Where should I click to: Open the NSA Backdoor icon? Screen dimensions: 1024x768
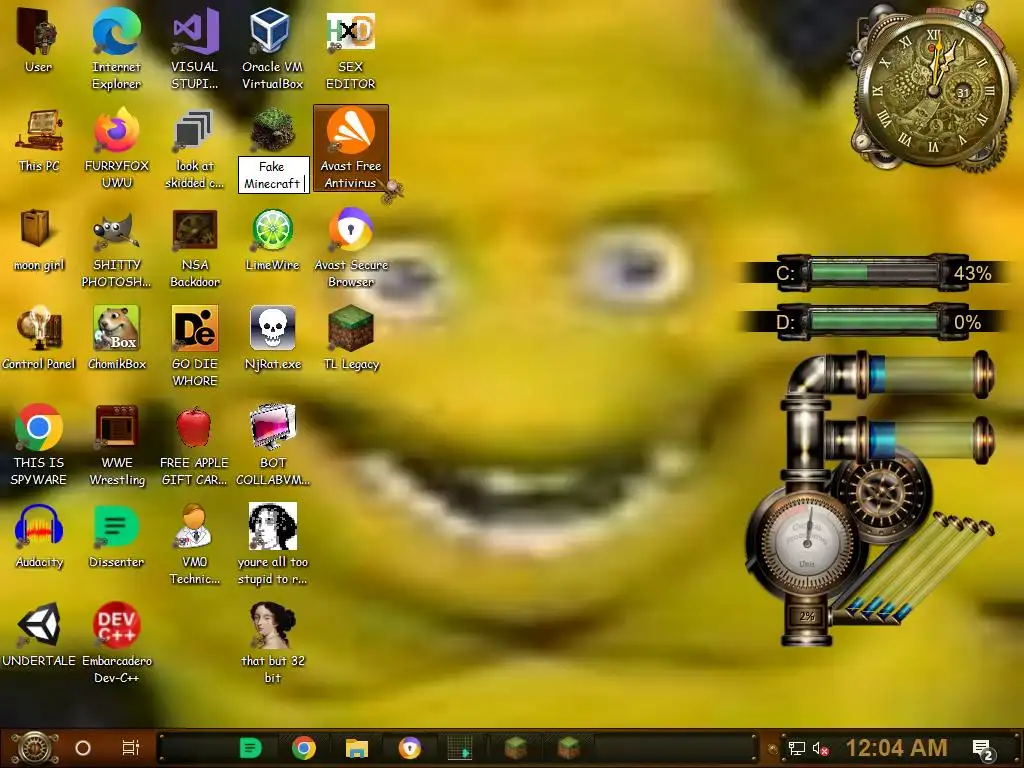click(x=194, y=230)
